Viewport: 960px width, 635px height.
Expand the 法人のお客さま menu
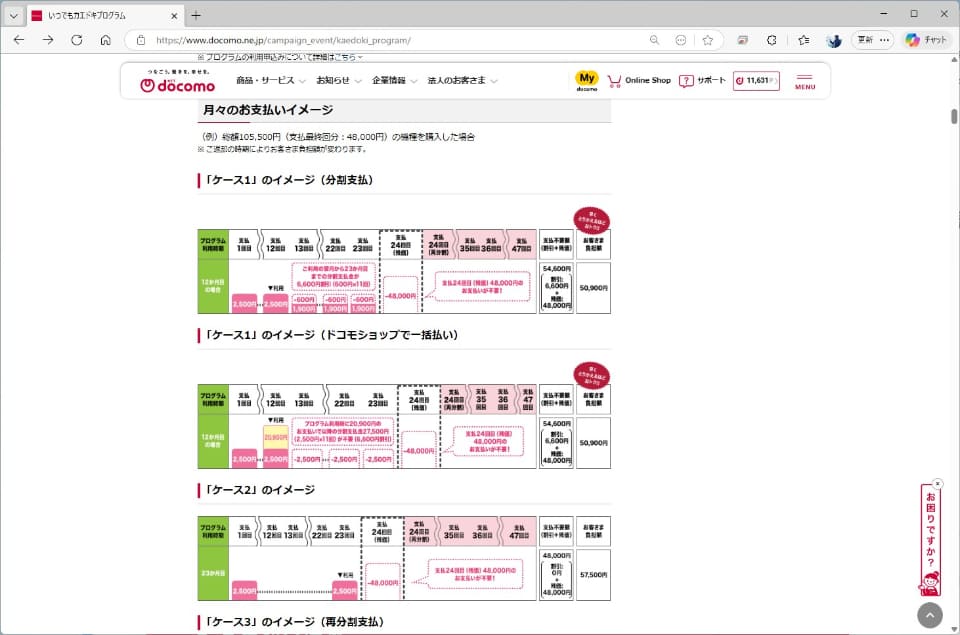point(462,80)
